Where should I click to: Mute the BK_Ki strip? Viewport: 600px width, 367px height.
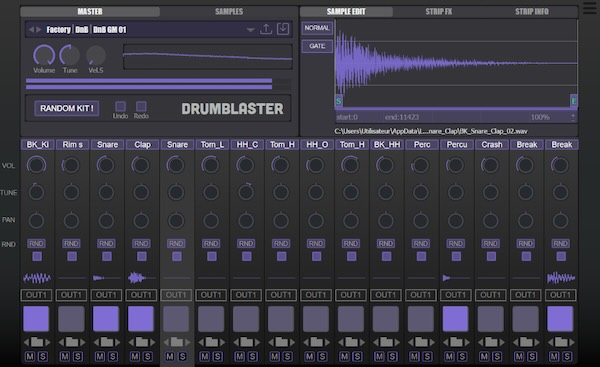(x=30, y=357)
